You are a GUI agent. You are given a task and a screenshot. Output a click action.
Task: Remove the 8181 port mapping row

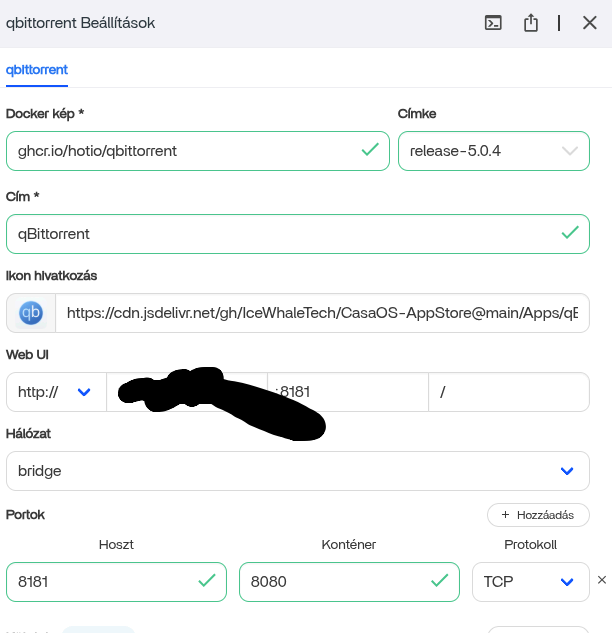click(602, 580)
